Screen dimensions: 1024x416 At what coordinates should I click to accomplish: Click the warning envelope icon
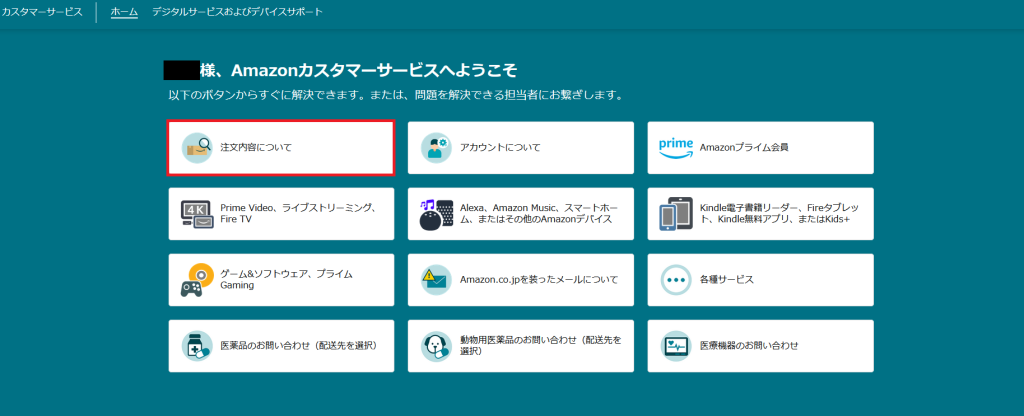pyautogui.click(x=436, y=280)
